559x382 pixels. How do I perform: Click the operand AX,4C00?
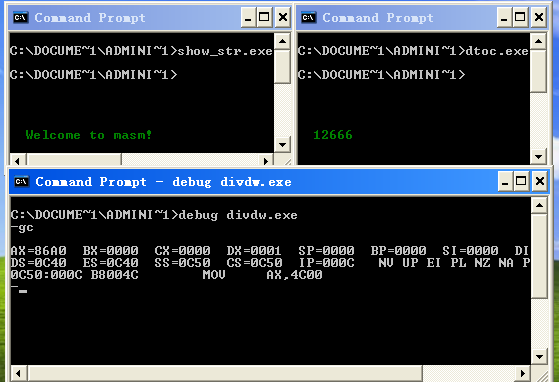294,275
